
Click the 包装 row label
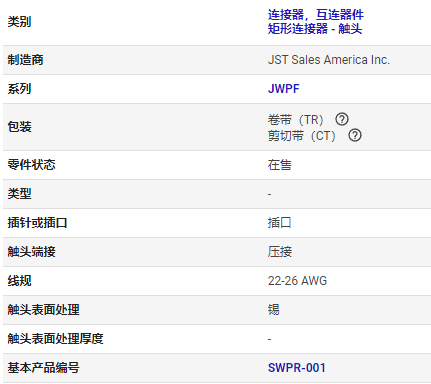(x=19, y=127)
